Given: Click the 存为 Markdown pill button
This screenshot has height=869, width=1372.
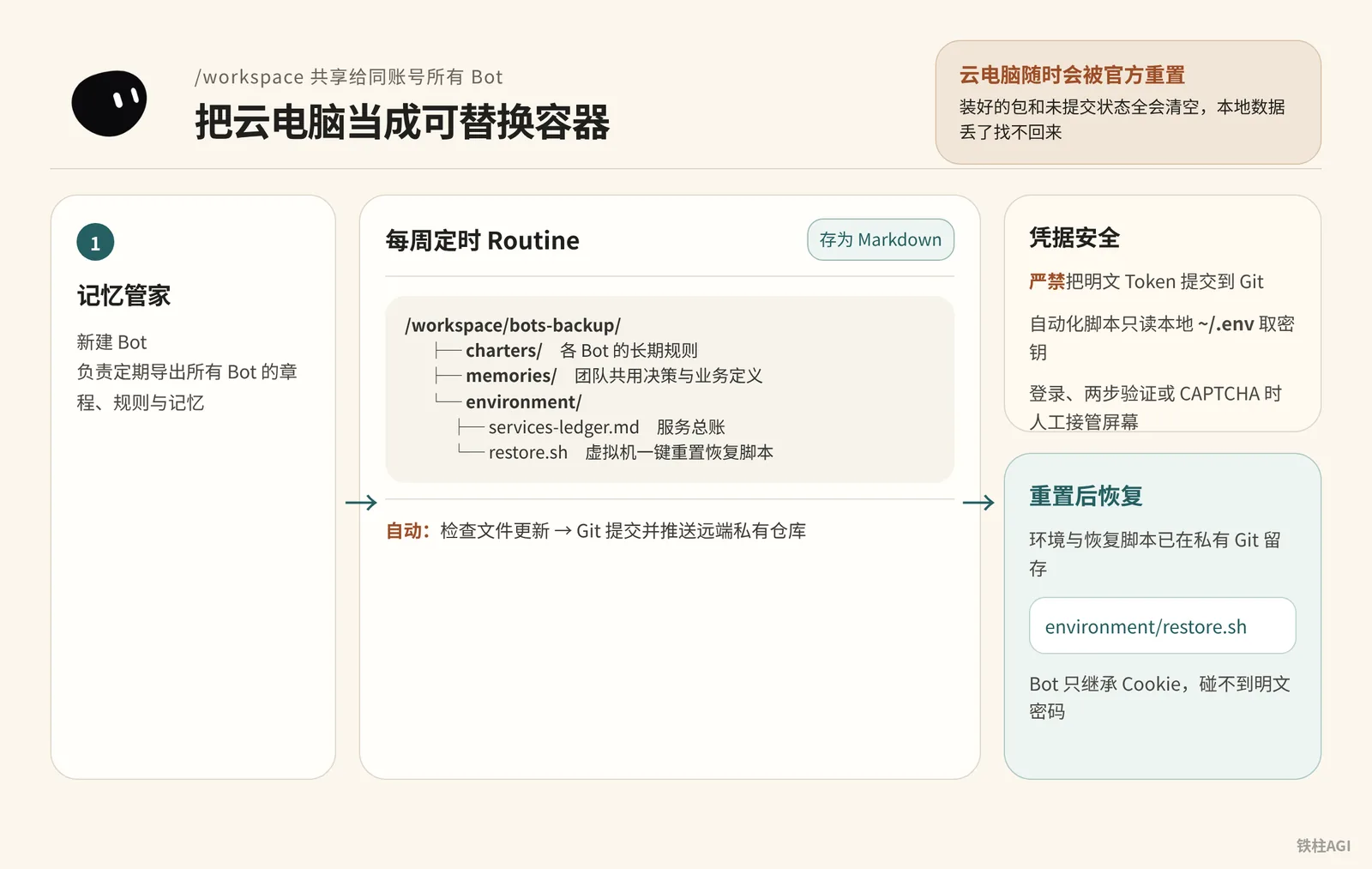Looking at the screenshot, I should (x=881, y=239).
